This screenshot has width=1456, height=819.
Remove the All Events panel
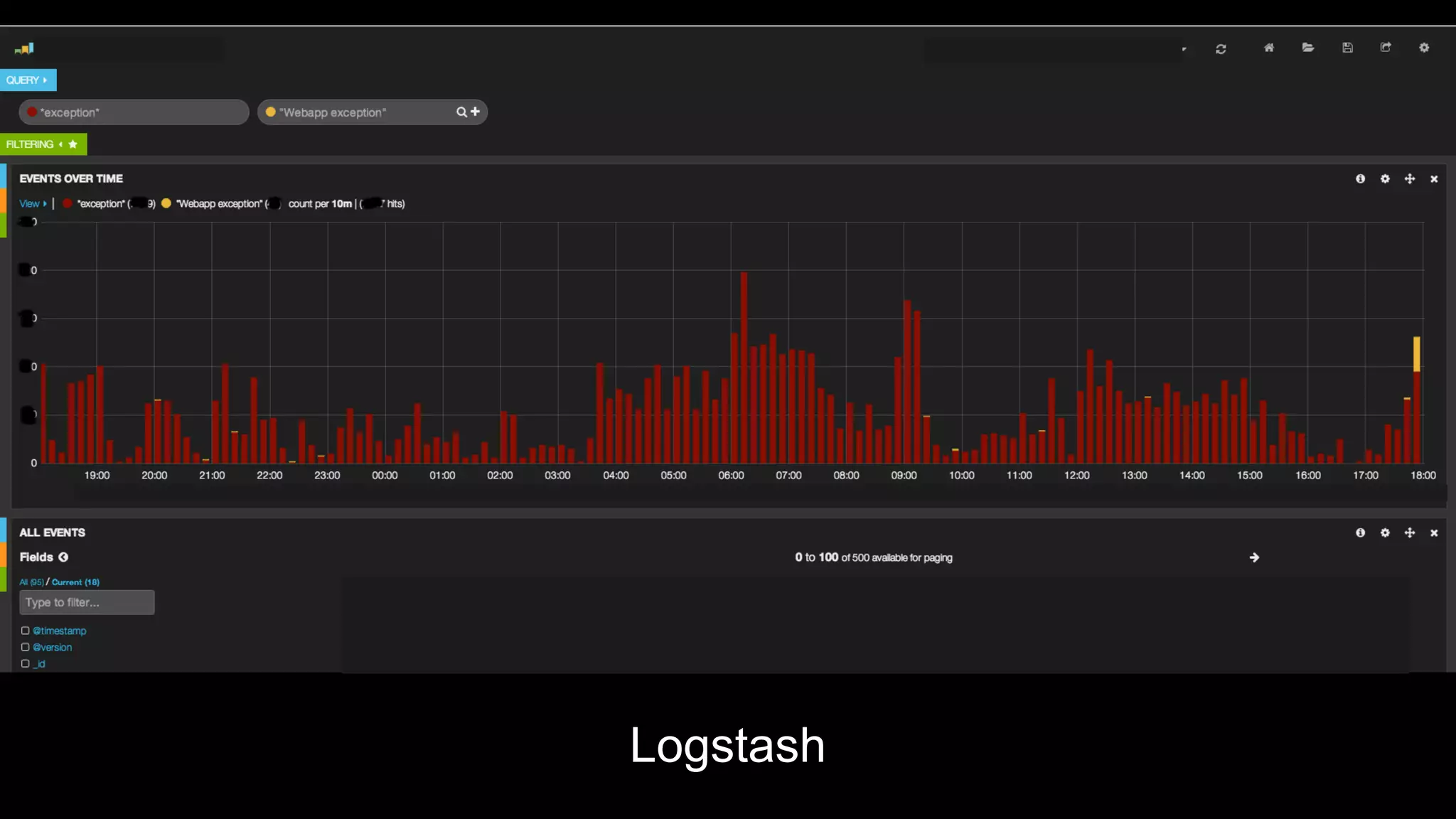[1434, 533]
